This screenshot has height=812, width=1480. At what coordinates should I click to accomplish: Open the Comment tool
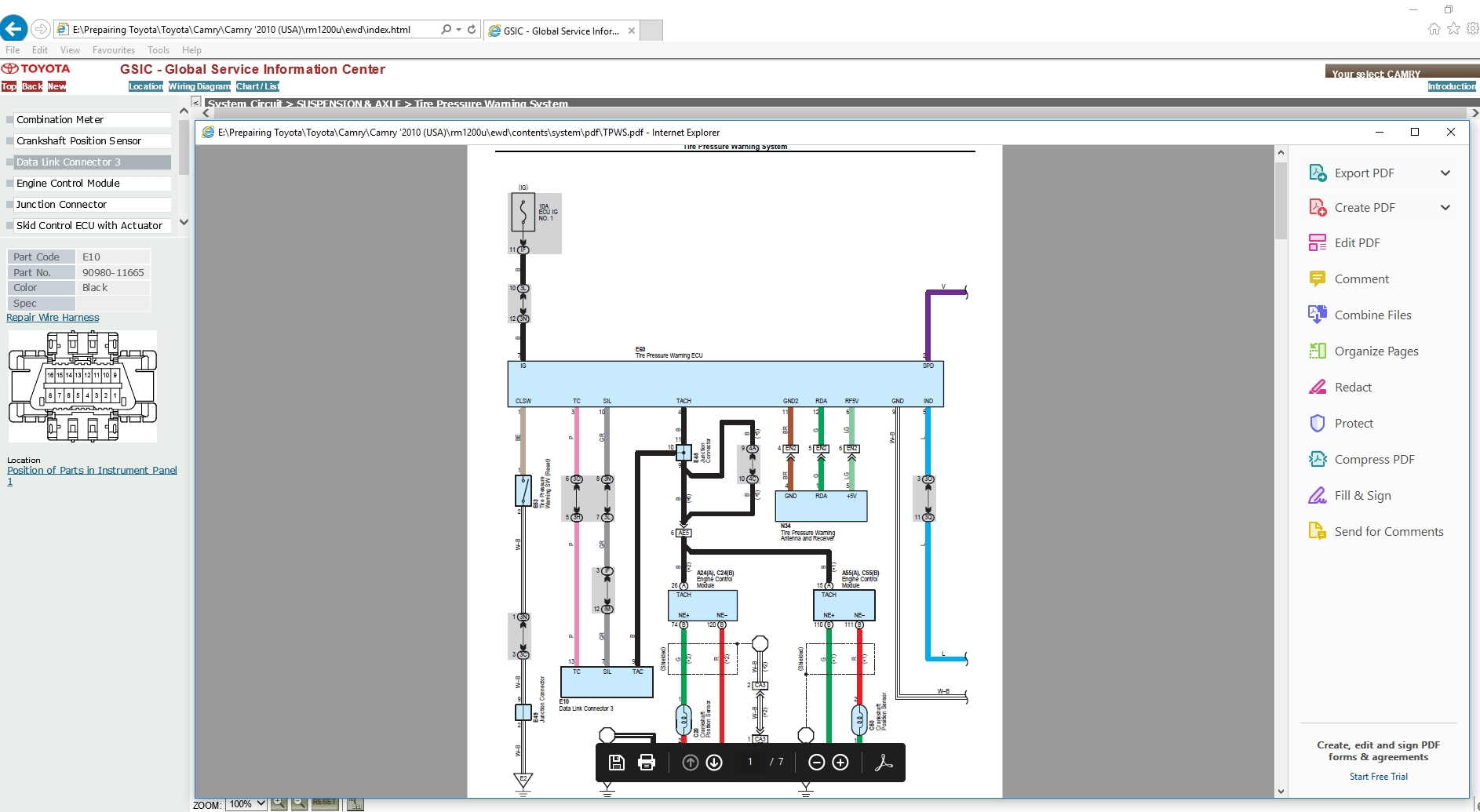(1361, 279)
